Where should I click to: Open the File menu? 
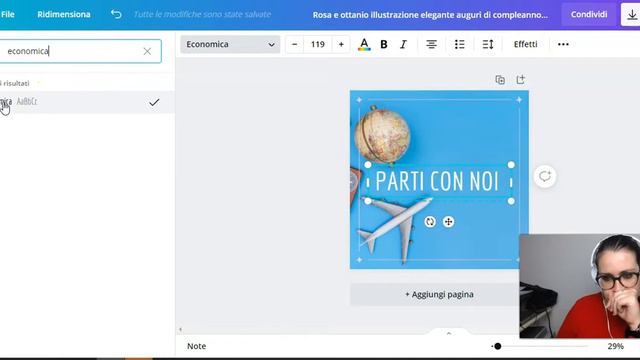coord(7,14)
